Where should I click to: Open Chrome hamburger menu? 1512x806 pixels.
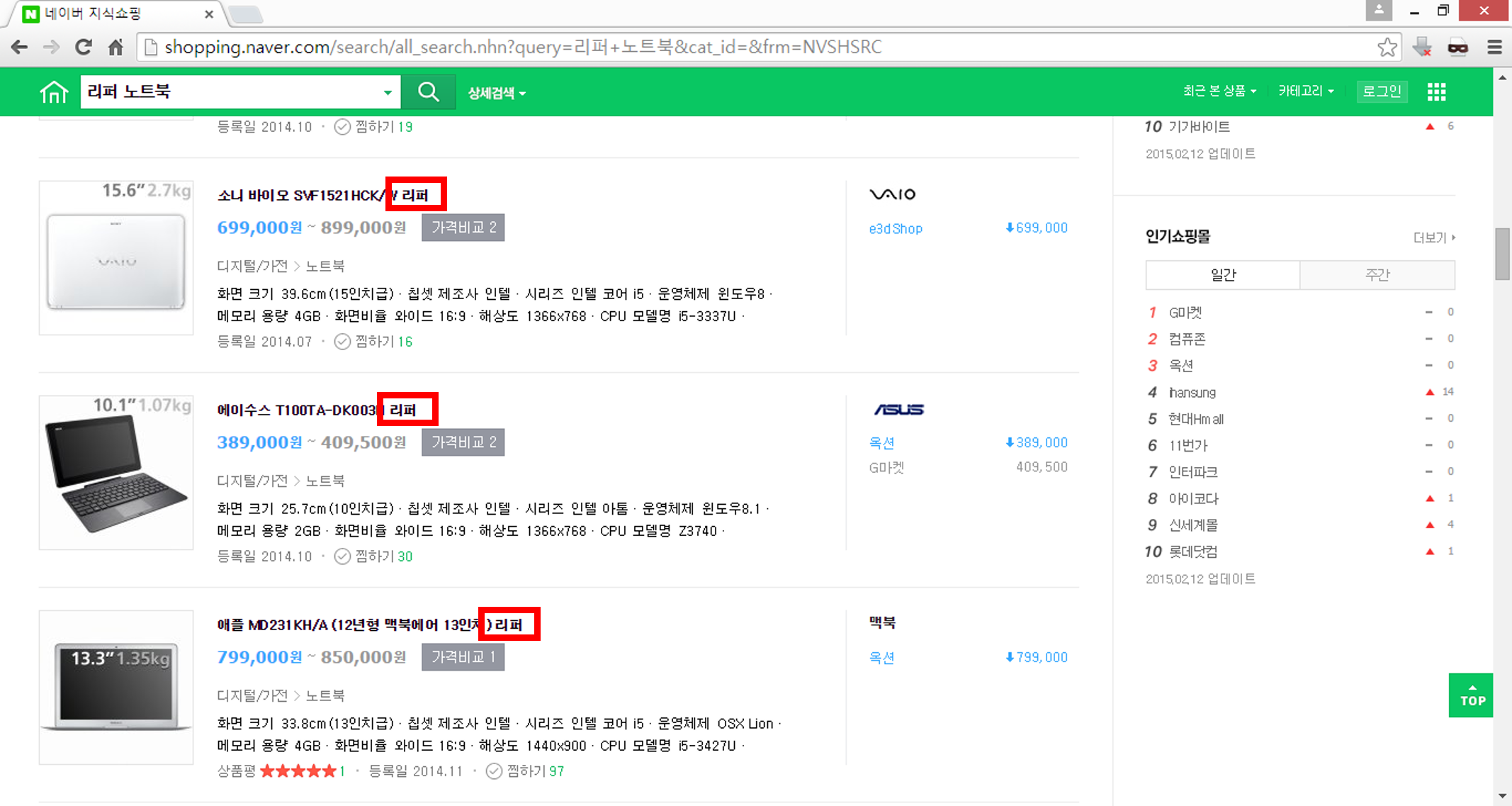coord(1494,47)
